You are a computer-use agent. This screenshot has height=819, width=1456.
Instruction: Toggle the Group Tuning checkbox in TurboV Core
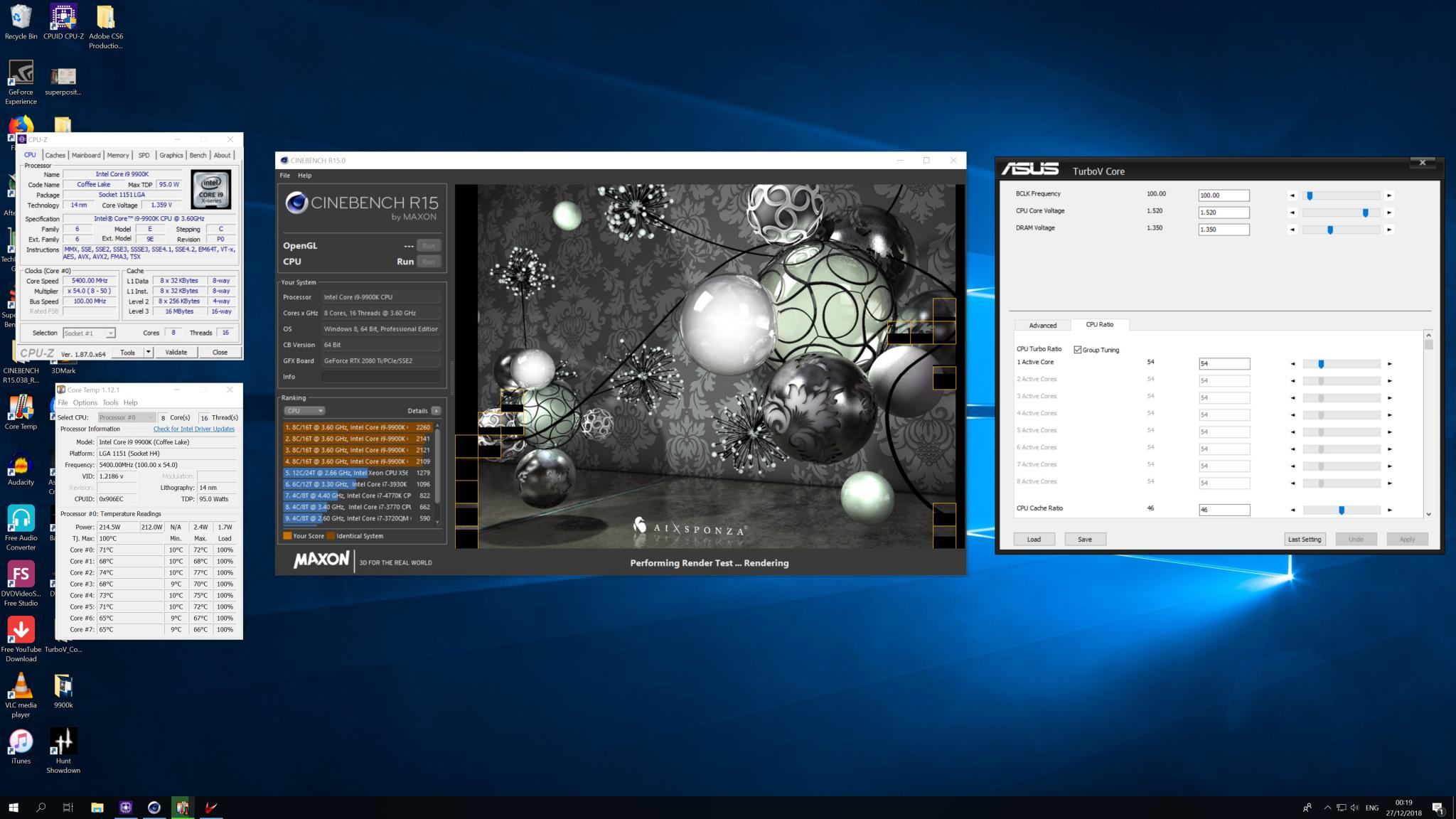(1078, 350)
